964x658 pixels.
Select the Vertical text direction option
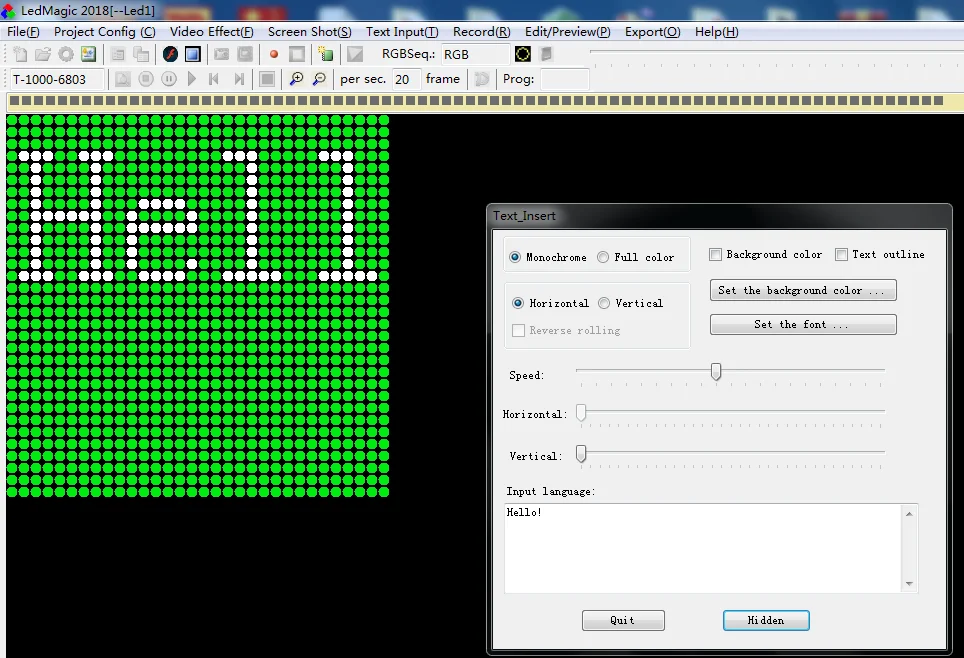(x=604, y=303)
